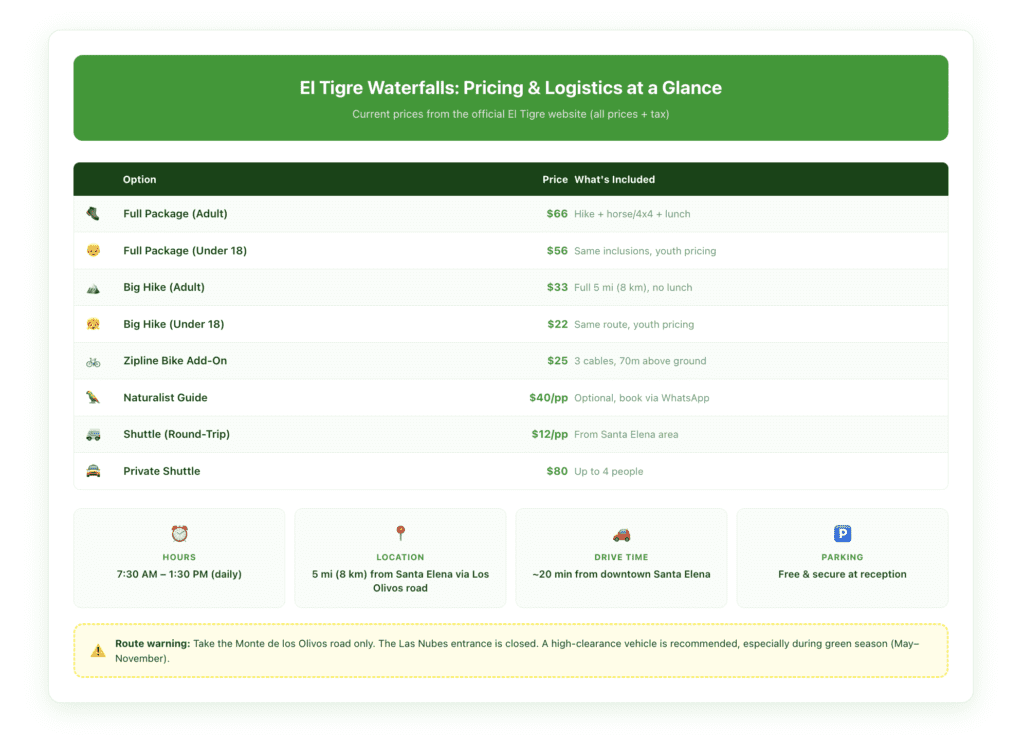Click the green header banner title
Screen dimensions: 1024x740
tap(511, 88)
